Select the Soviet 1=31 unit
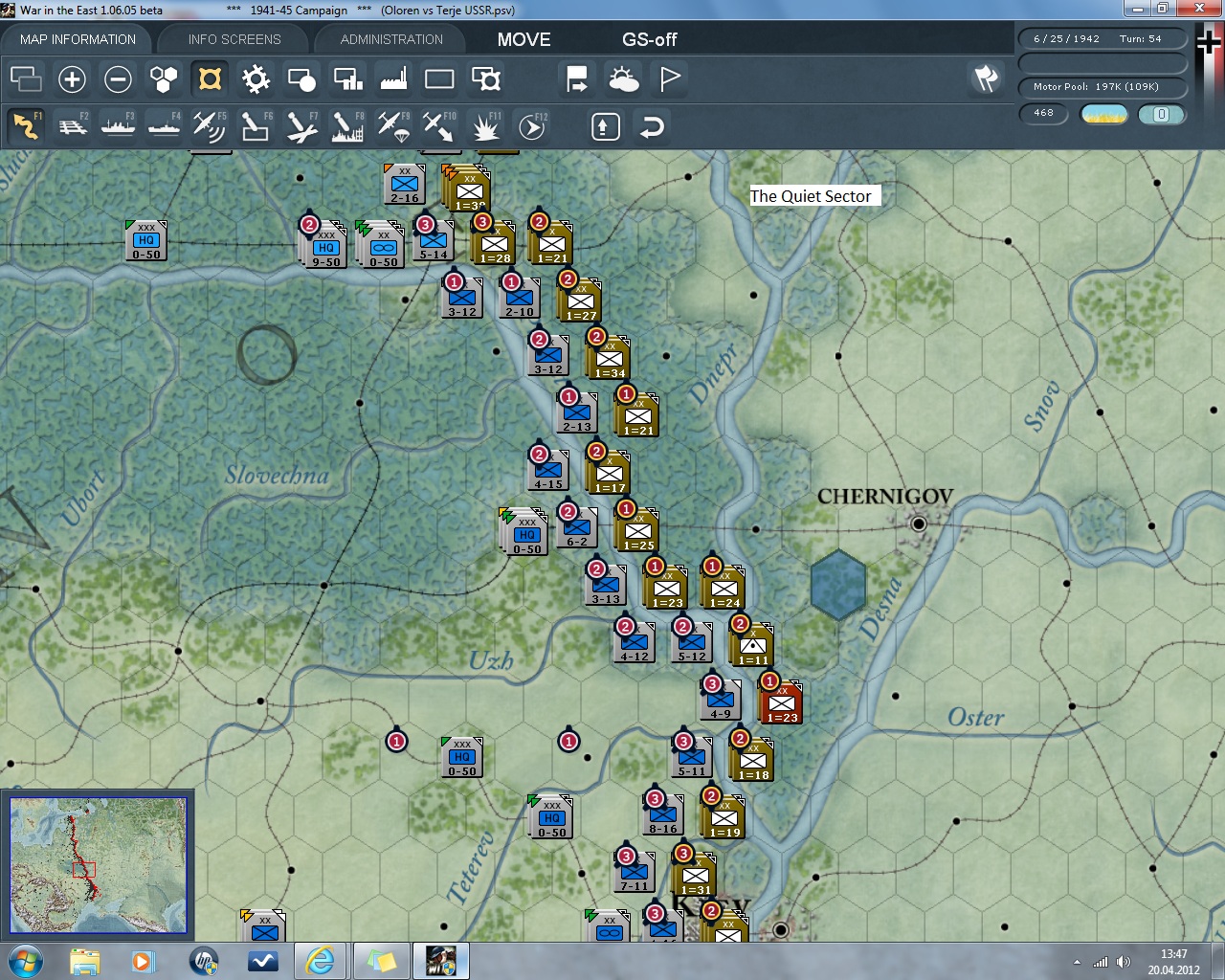The image size is (1225, 980). (695, 874)
